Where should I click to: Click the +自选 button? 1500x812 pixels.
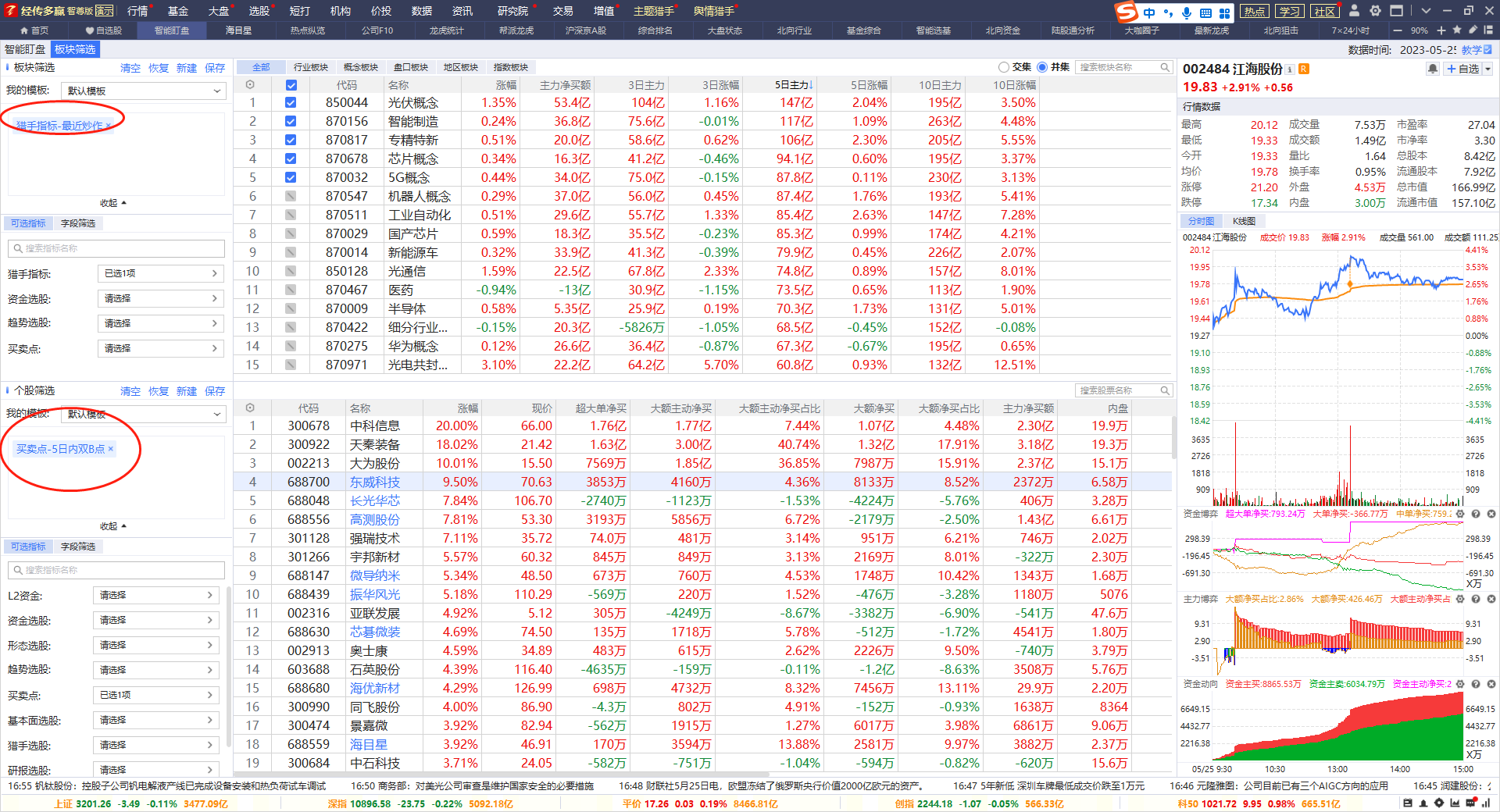click(x=1462, y=69)
